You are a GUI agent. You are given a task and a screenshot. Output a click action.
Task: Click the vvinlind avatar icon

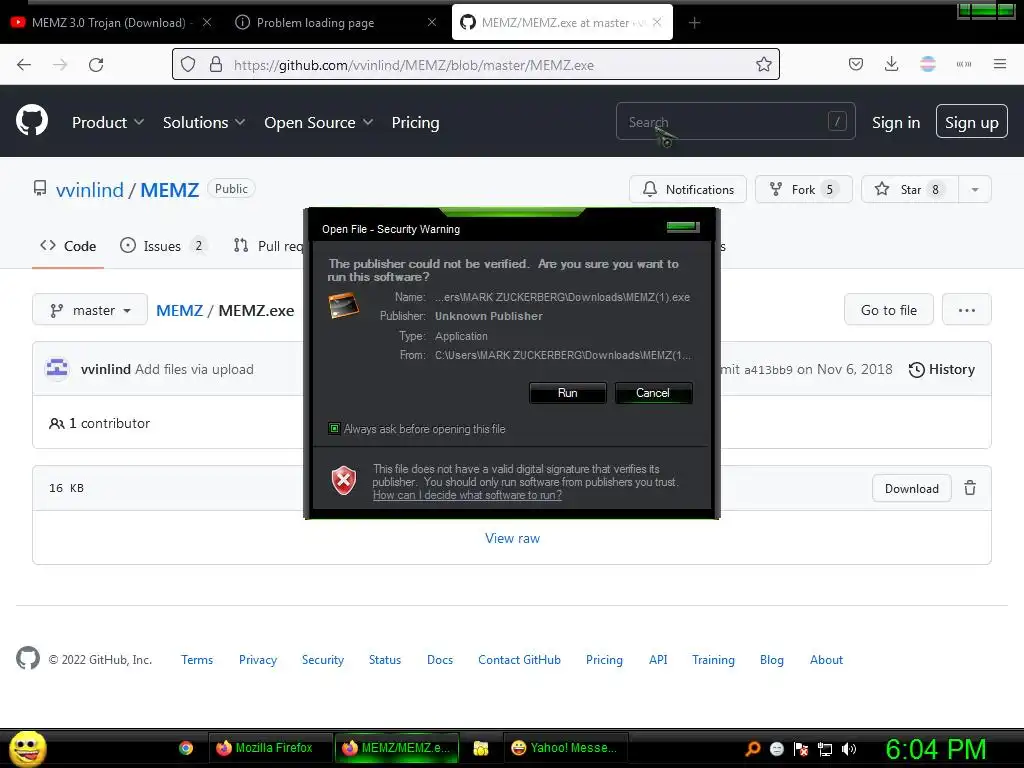click(57, 368)
